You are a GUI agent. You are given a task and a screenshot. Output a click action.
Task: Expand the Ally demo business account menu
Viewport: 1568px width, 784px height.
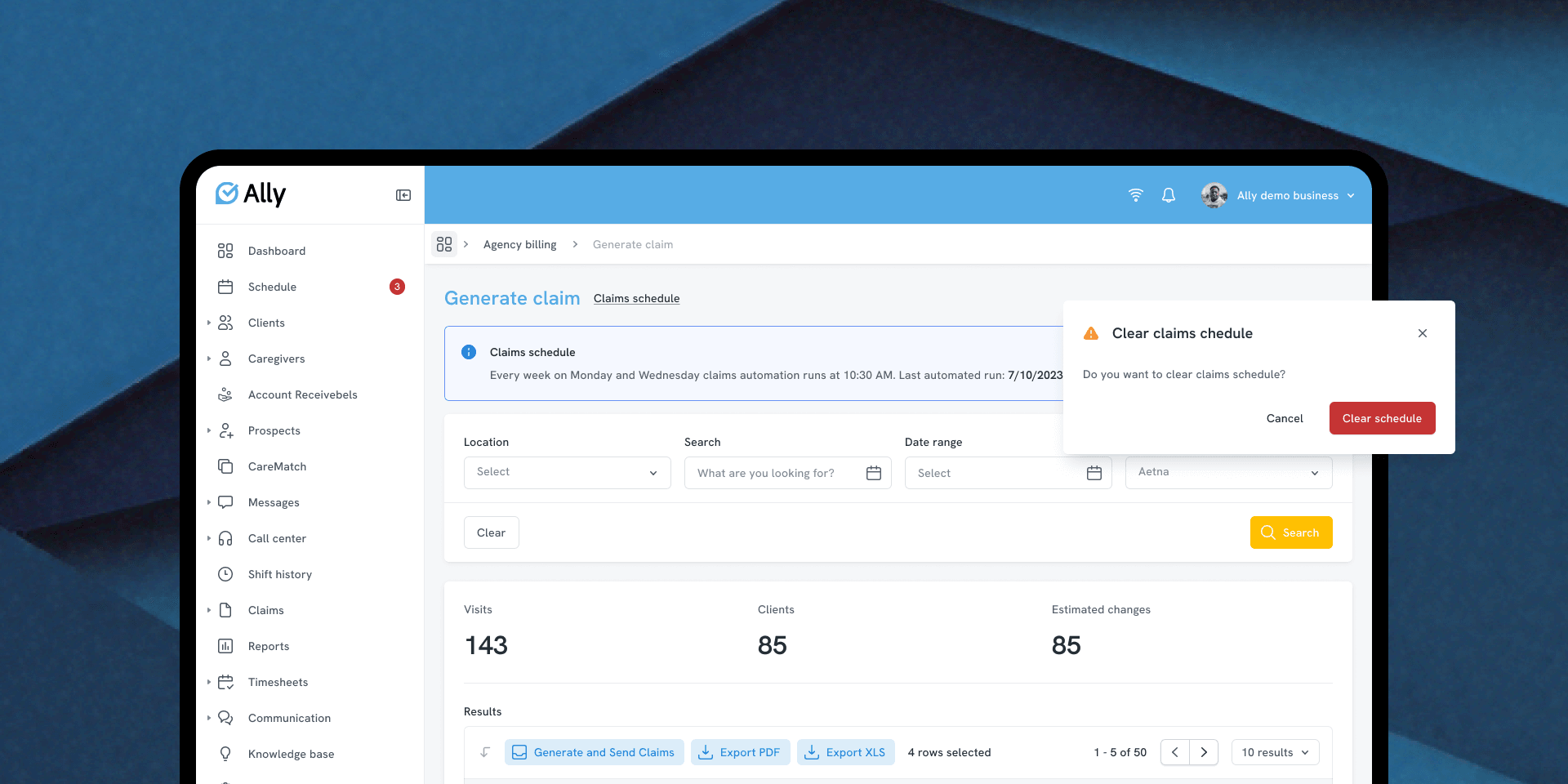pyautogui.click(x=1351, y=196)
